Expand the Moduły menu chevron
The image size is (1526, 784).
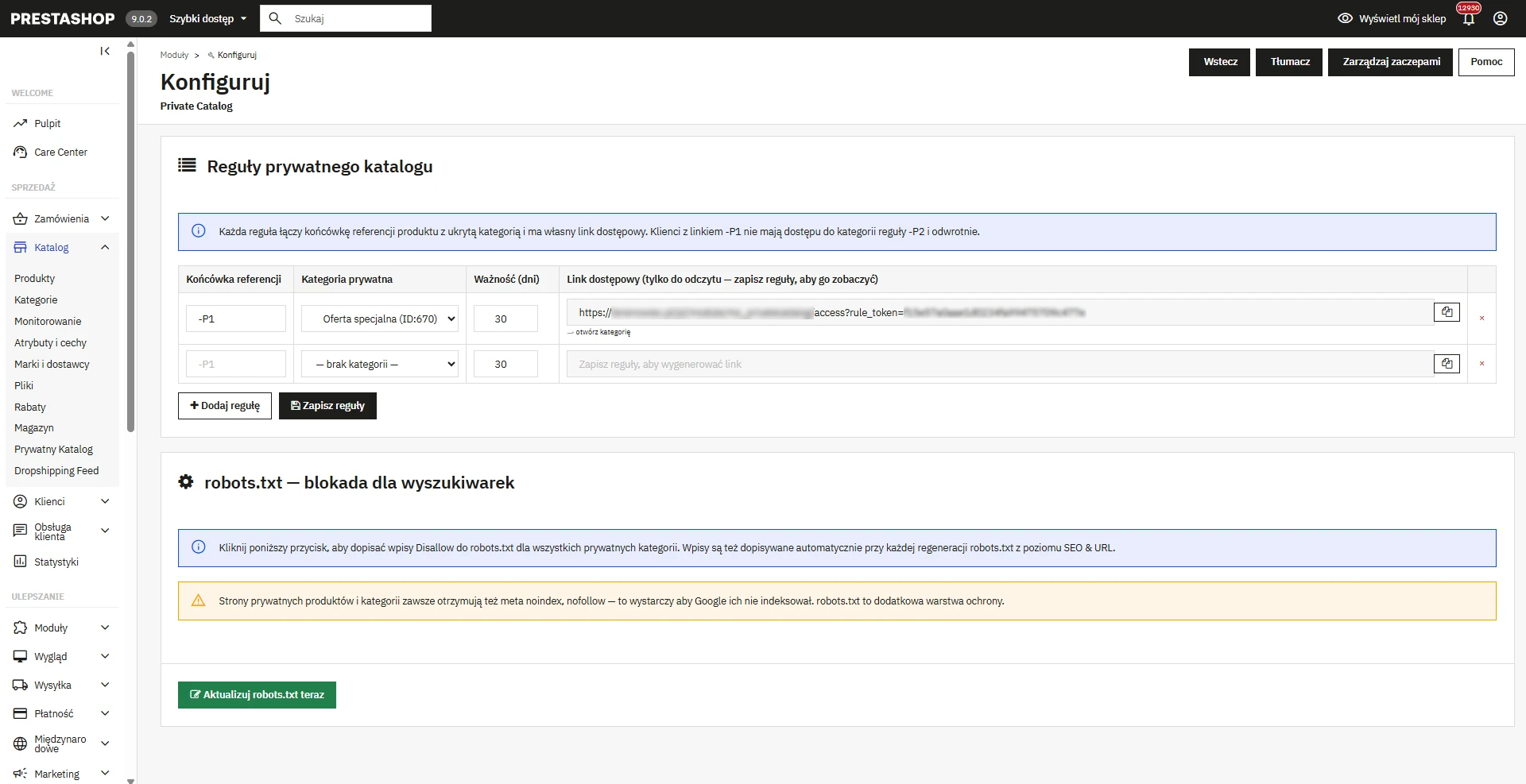click(105, 628)
